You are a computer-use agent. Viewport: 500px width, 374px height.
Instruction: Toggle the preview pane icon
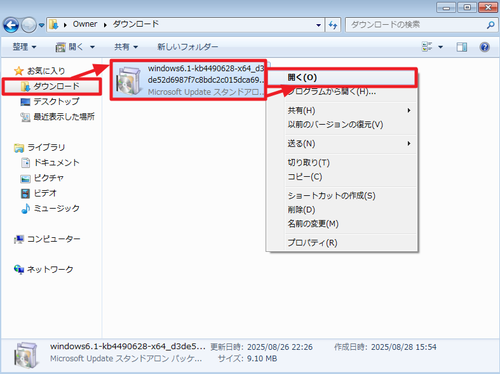pos(462,47)
